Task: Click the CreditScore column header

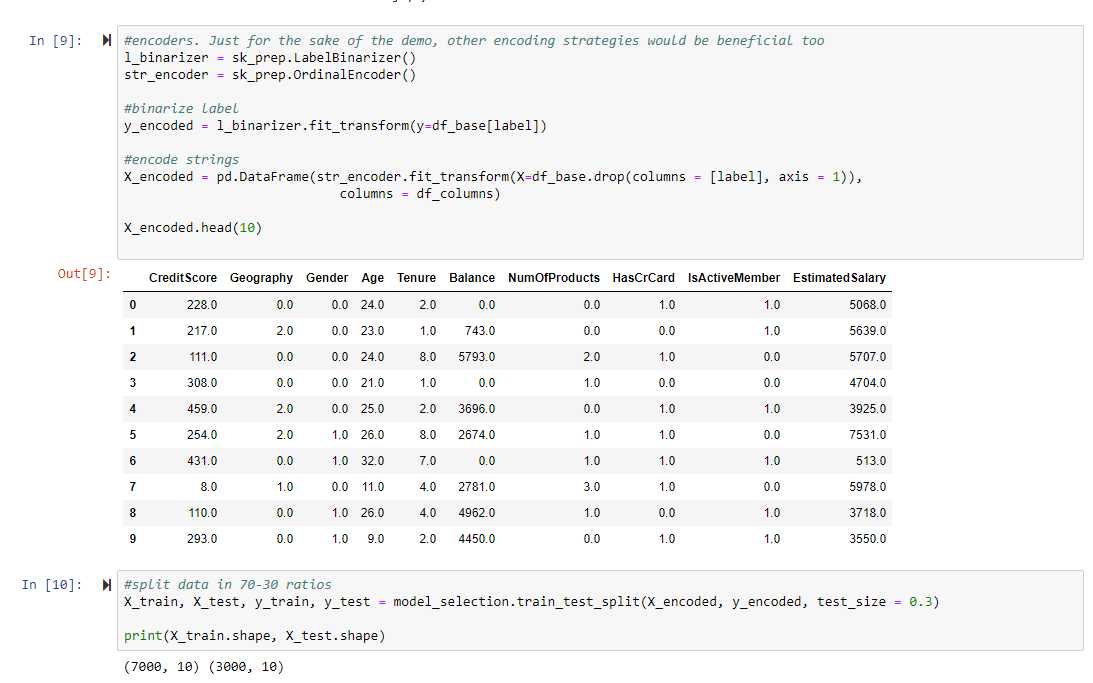Action: (185, 278)
